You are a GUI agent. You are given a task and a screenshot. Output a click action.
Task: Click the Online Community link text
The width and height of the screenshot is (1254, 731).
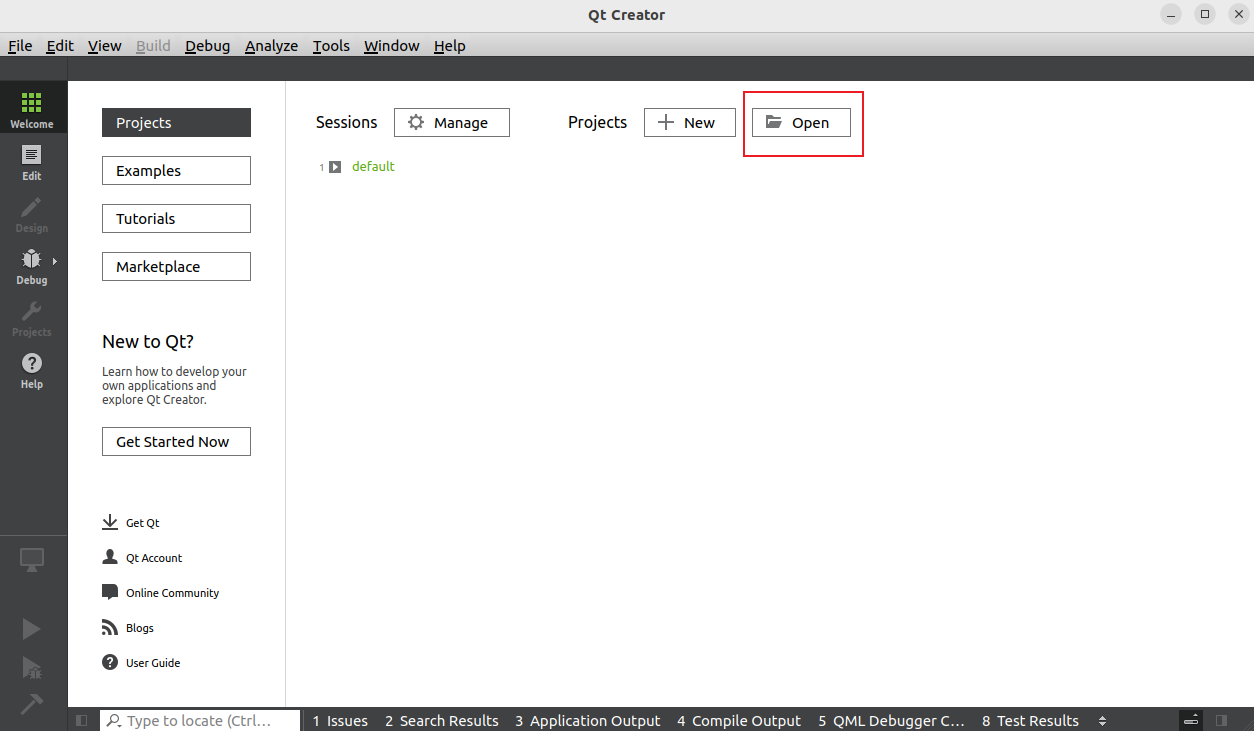[172, 593]
